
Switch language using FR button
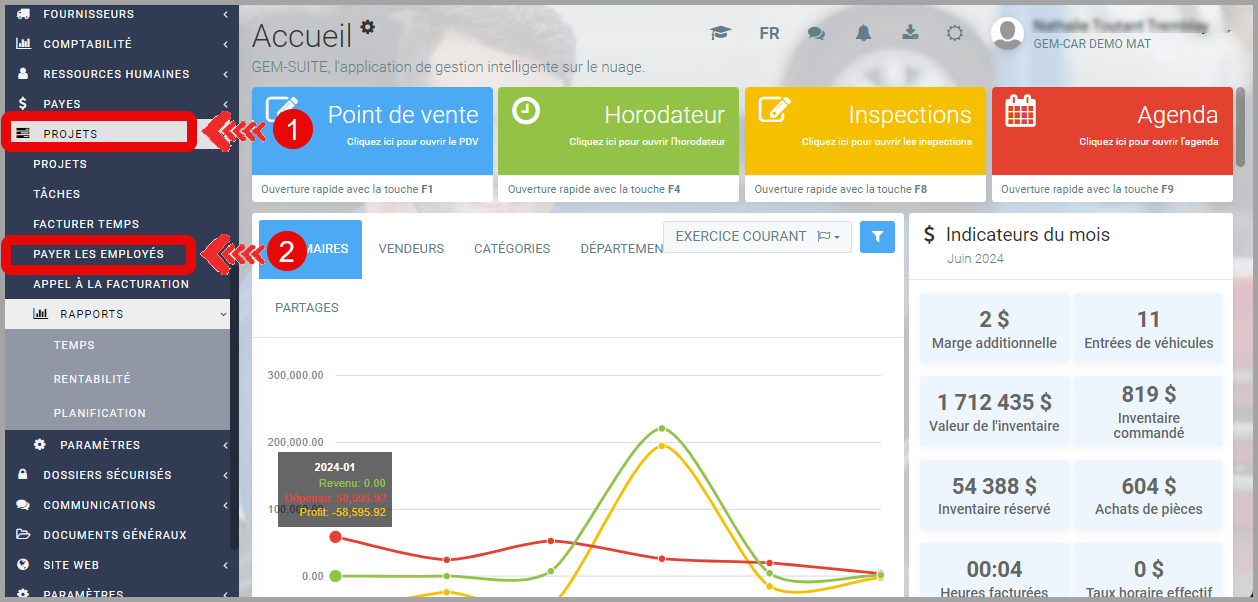click(769, 33)
